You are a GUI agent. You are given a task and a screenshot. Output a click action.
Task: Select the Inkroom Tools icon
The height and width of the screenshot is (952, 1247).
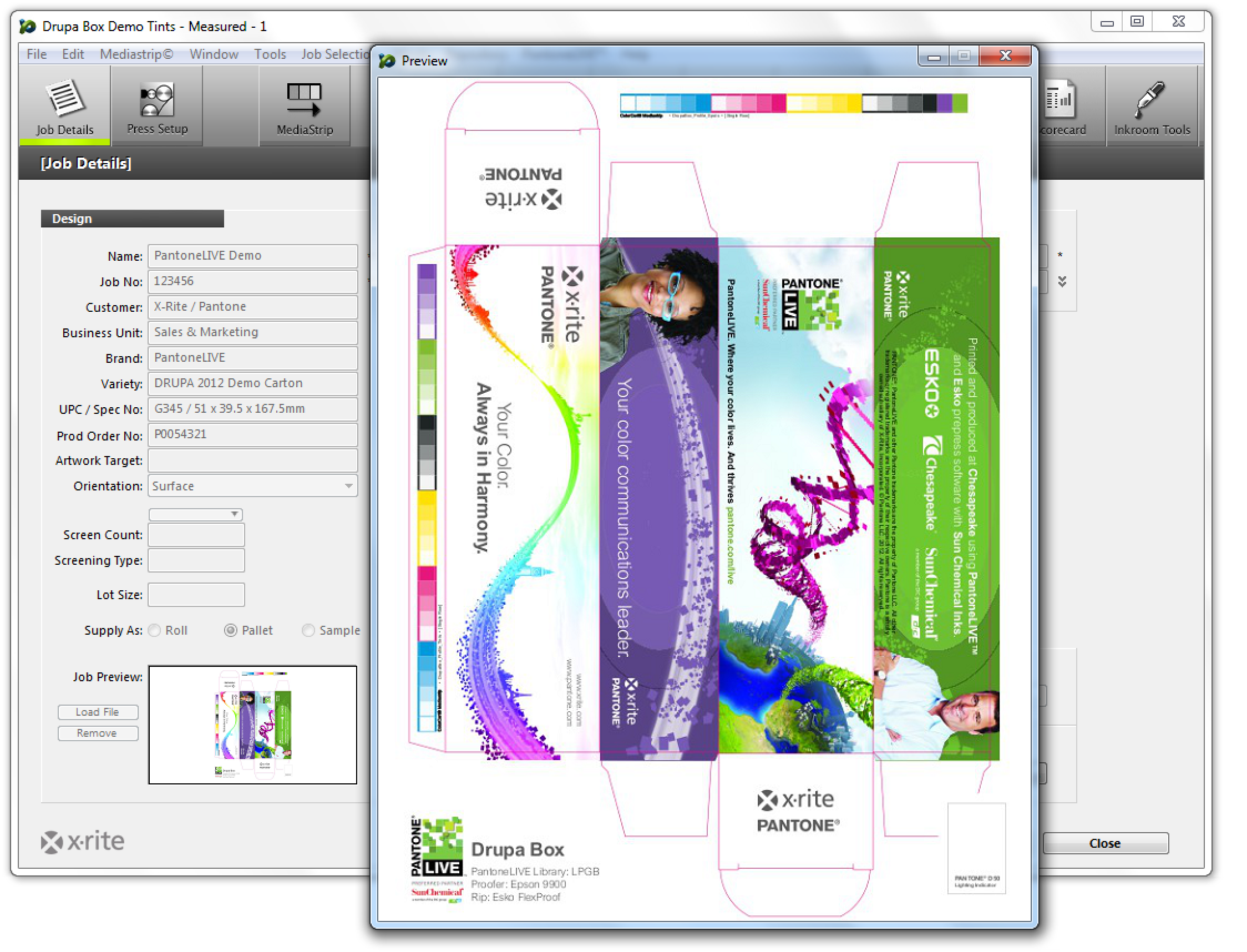[x=1151, y=106]
